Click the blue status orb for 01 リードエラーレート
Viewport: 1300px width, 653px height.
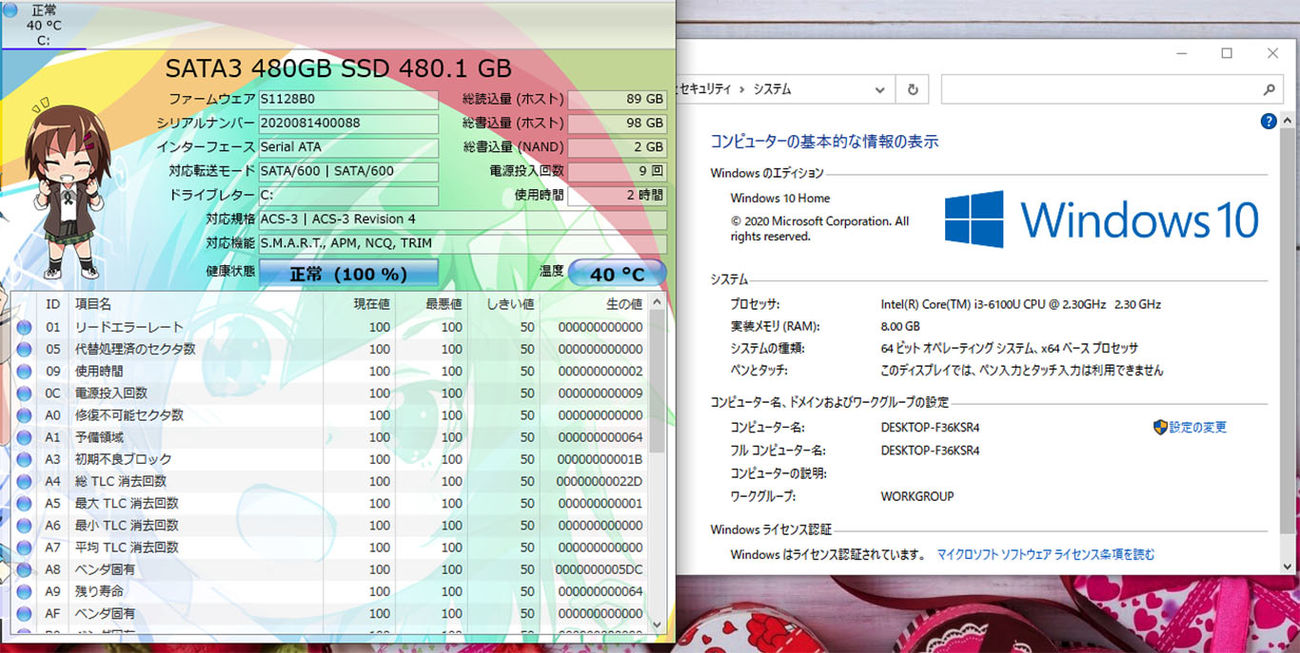(x=24, y=327)
